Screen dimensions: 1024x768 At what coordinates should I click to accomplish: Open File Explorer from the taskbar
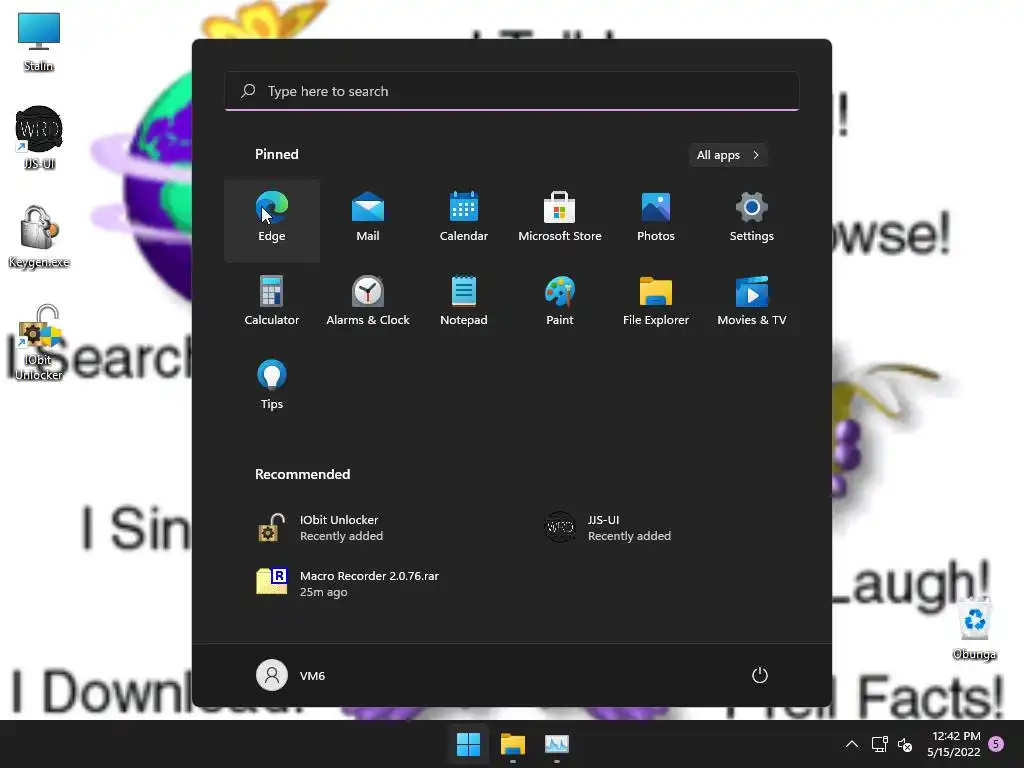(513, 744)
